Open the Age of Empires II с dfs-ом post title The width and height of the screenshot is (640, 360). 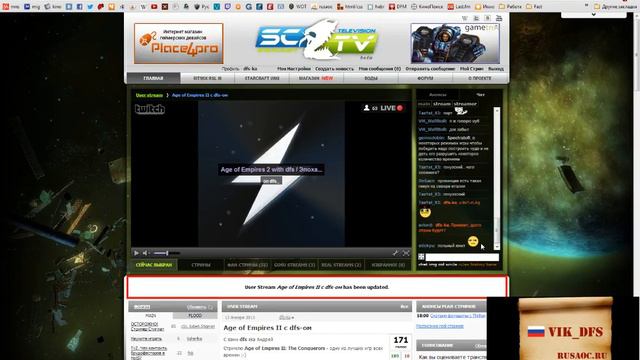(267, 328)
